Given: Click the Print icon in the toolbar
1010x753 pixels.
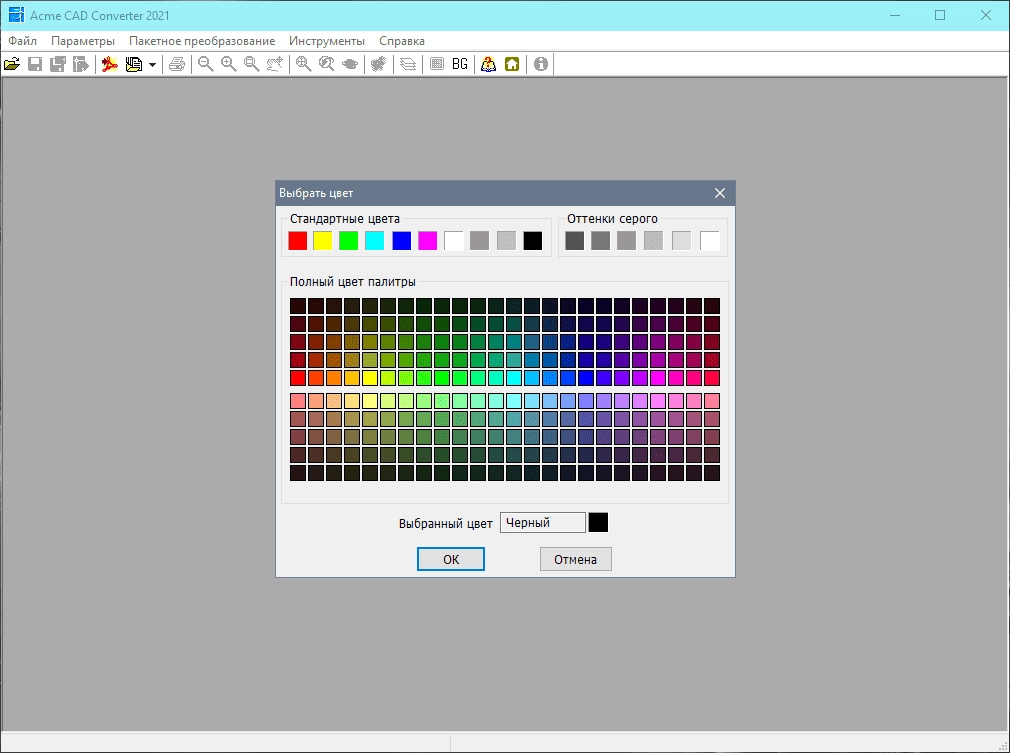Looking at the screenshot, I should point(177,64).
